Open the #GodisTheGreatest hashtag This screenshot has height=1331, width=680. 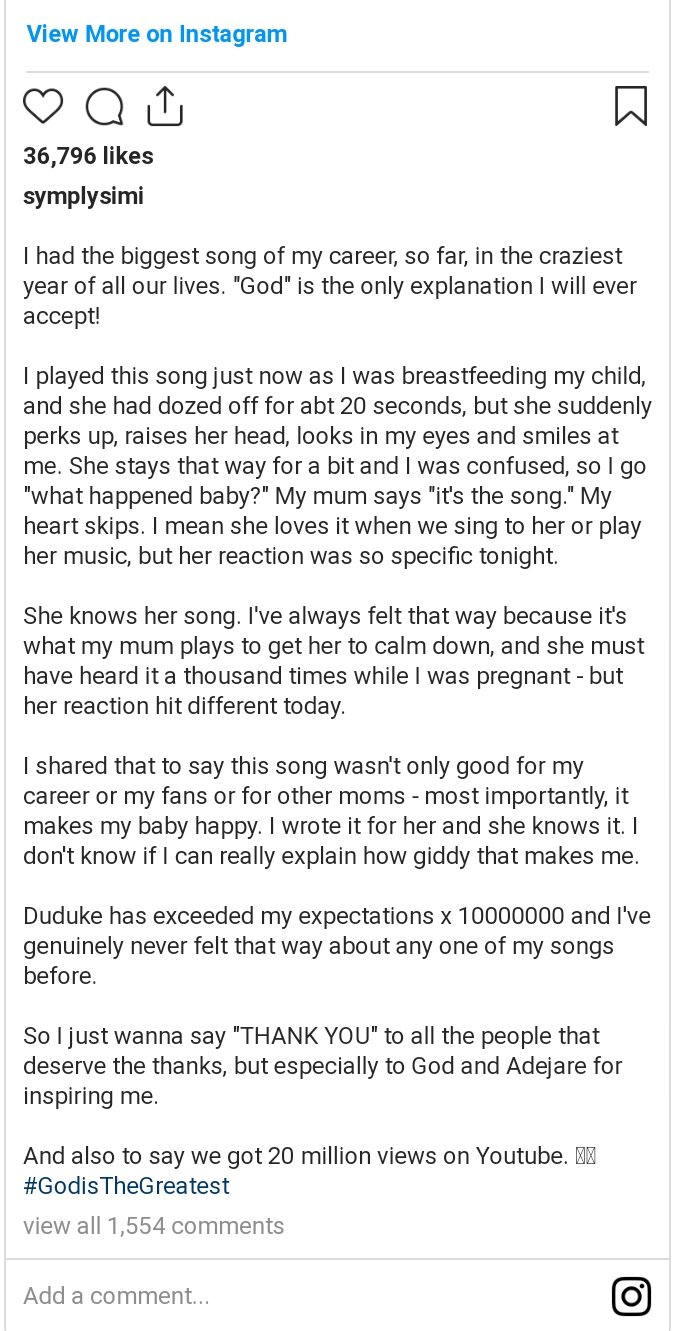pos(127,1186)
